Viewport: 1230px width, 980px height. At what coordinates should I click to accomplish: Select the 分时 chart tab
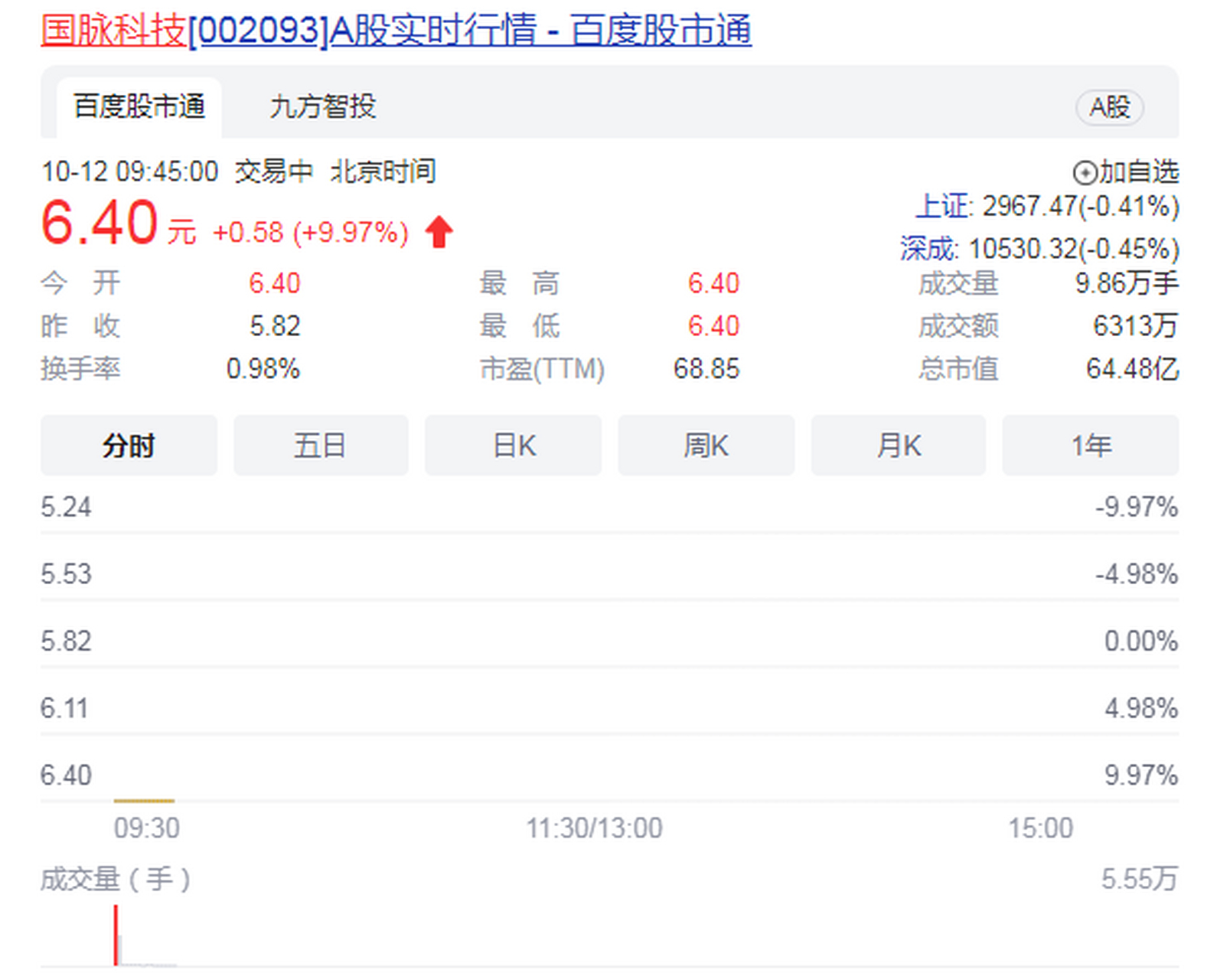pyautogui.click(x=129, y=446)
